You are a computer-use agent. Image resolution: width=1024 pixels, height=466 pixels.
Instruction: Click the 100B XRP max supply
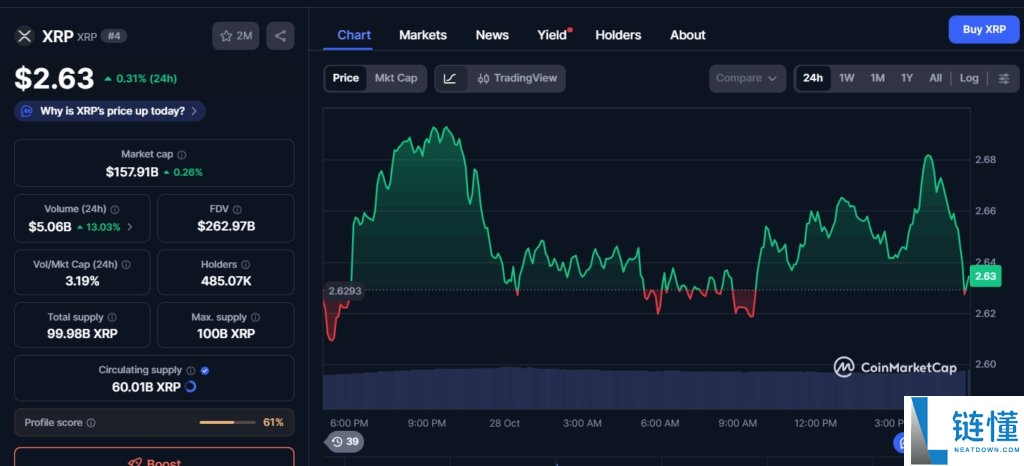pos(226,334)
